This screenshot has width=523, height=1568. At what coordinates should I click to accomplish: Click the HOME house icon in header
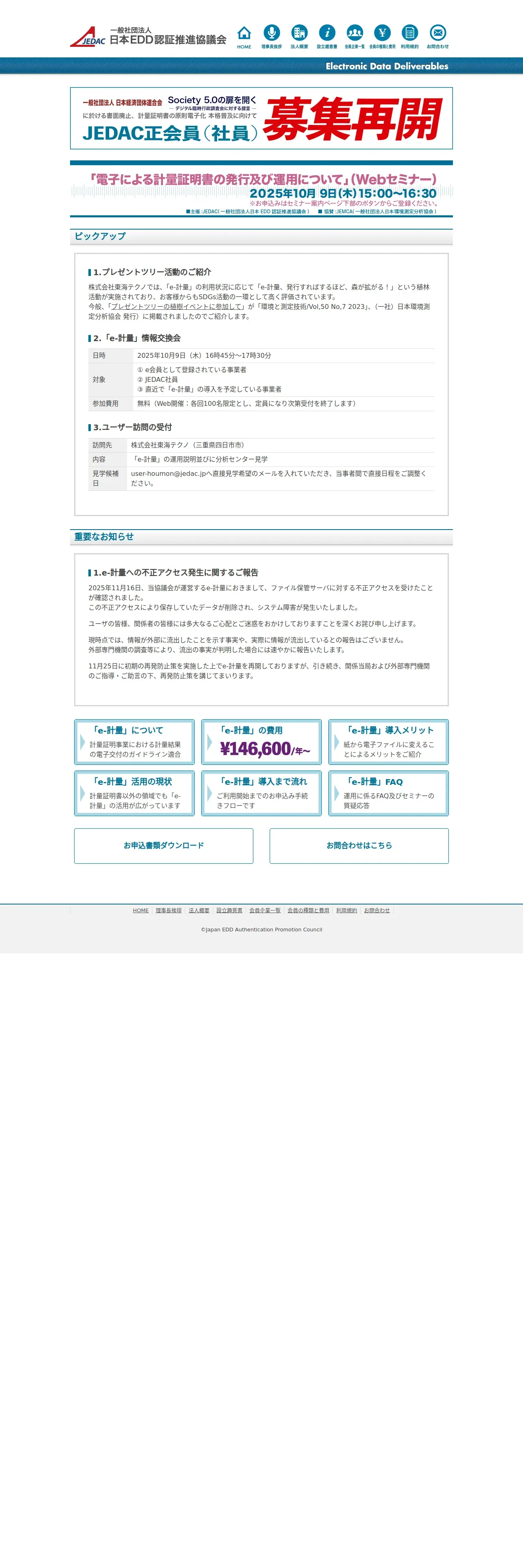point(244,37)
